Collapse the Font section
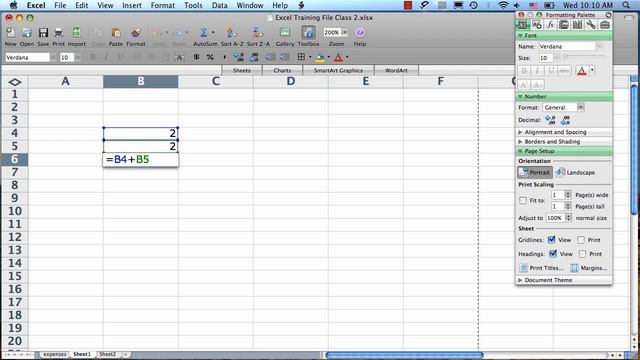Screen dimensions: 640x360 [x=520, y=36]
